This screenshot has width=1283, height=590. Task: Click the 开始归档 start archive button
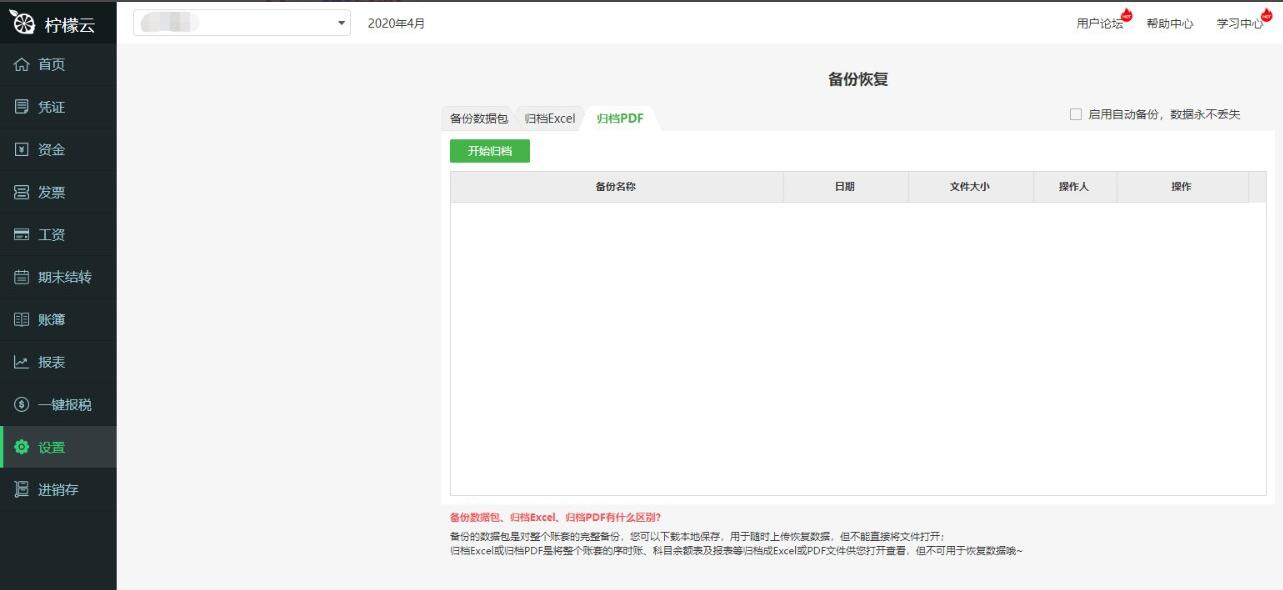tap(489, 150)
